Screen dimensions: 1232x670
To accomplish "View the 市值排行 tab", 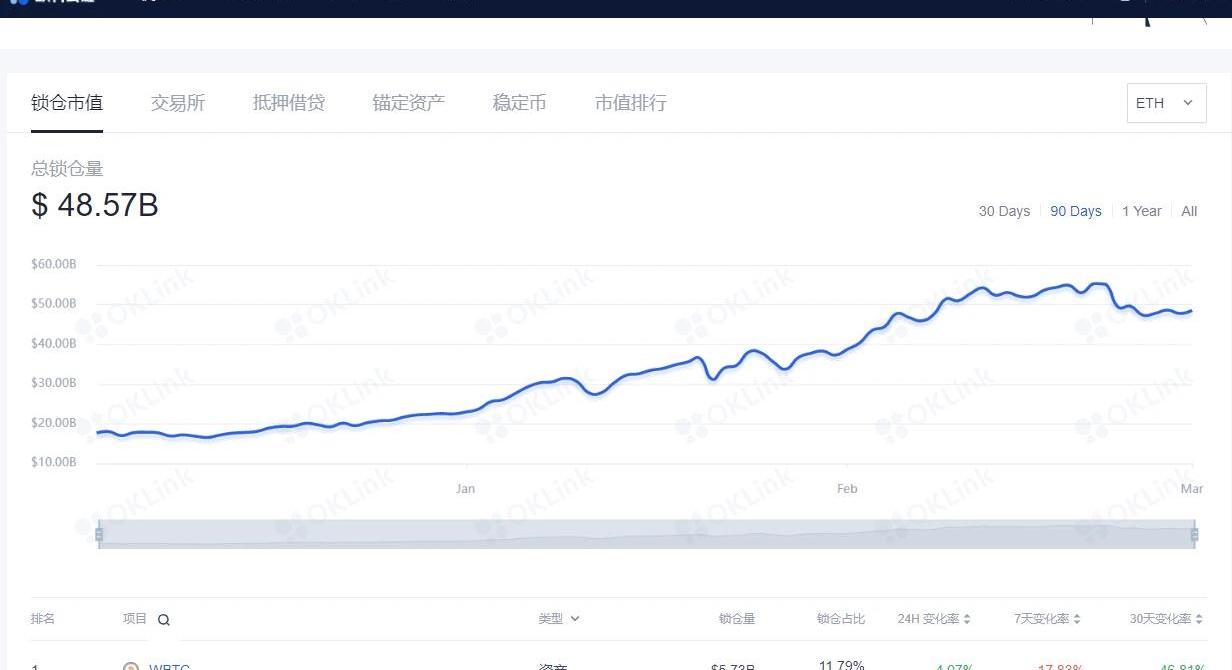I will [x=630, y=103].
